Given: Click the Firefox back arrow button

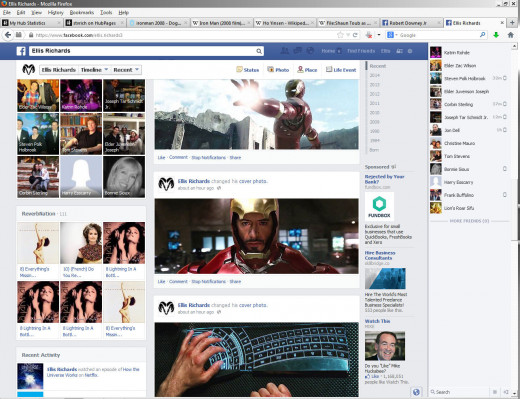Looking at the screenshot, I should point(8,35).
